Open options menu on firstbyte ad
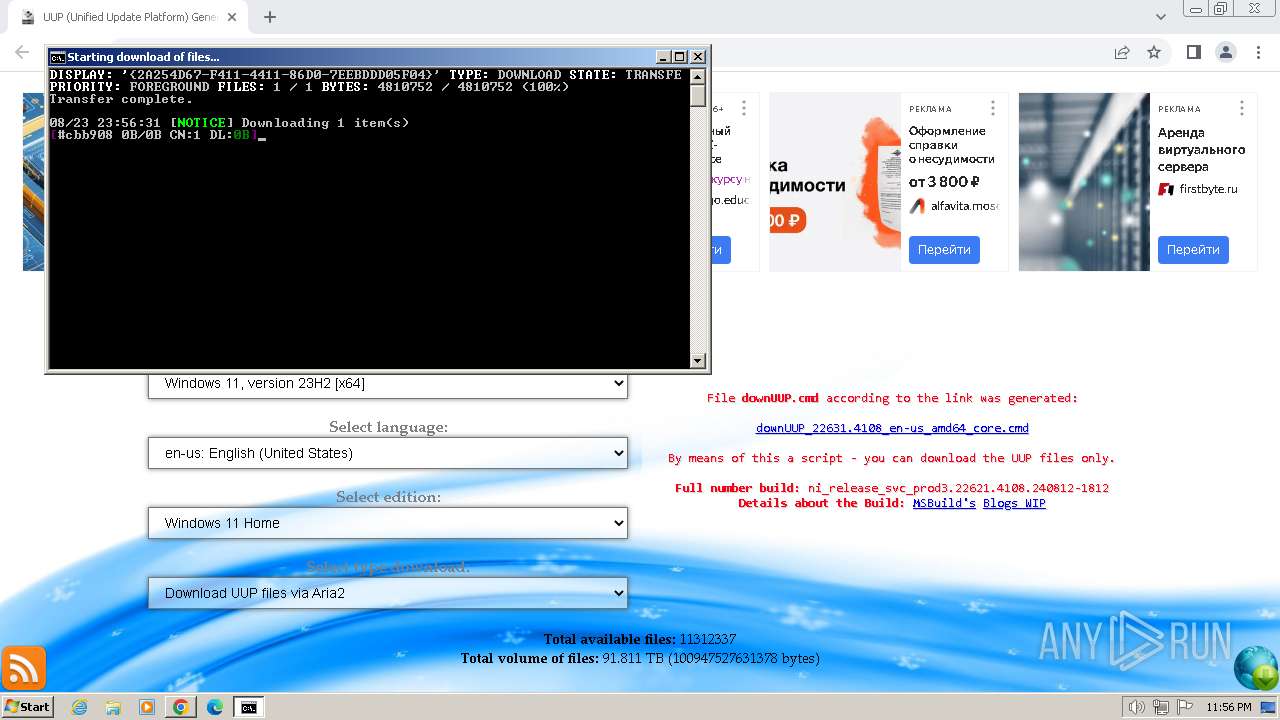The width and height of the screenshot is (1280, 720). click(1242, 108)
